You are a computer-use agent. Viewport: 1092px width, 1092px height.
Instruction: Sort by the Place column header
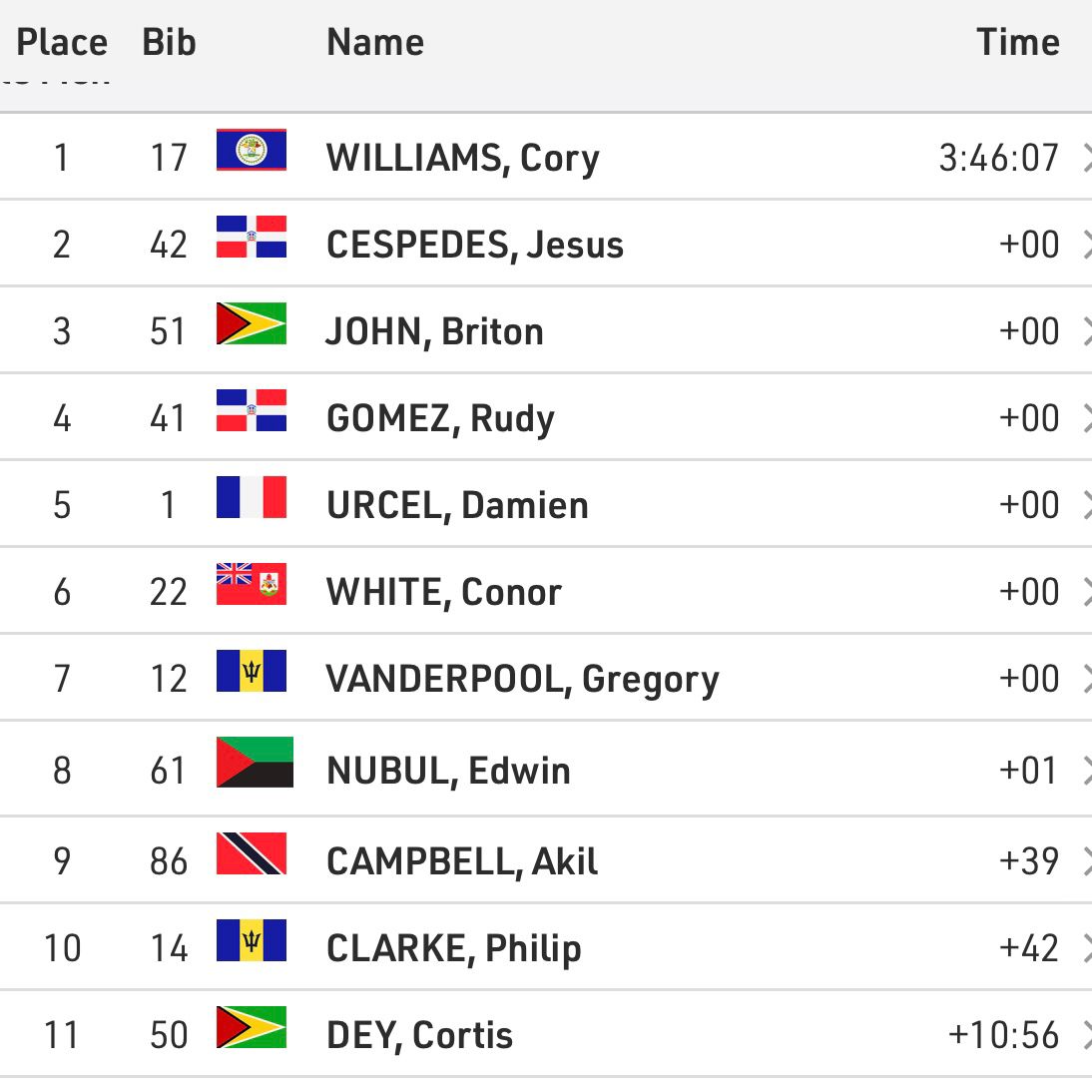point(62,42)
